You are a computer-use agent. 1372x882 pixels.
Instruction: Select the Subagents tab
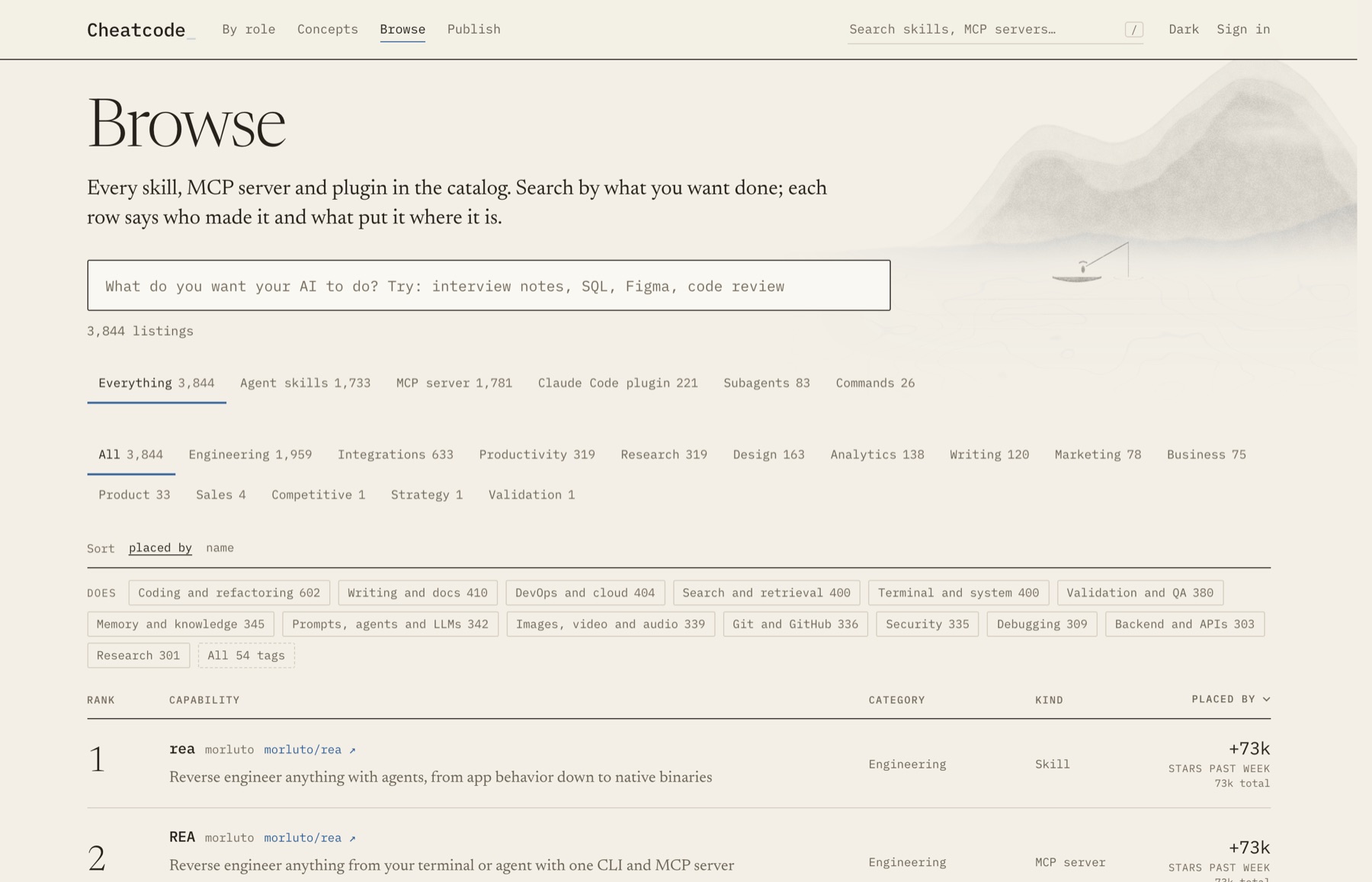point(767,383)
